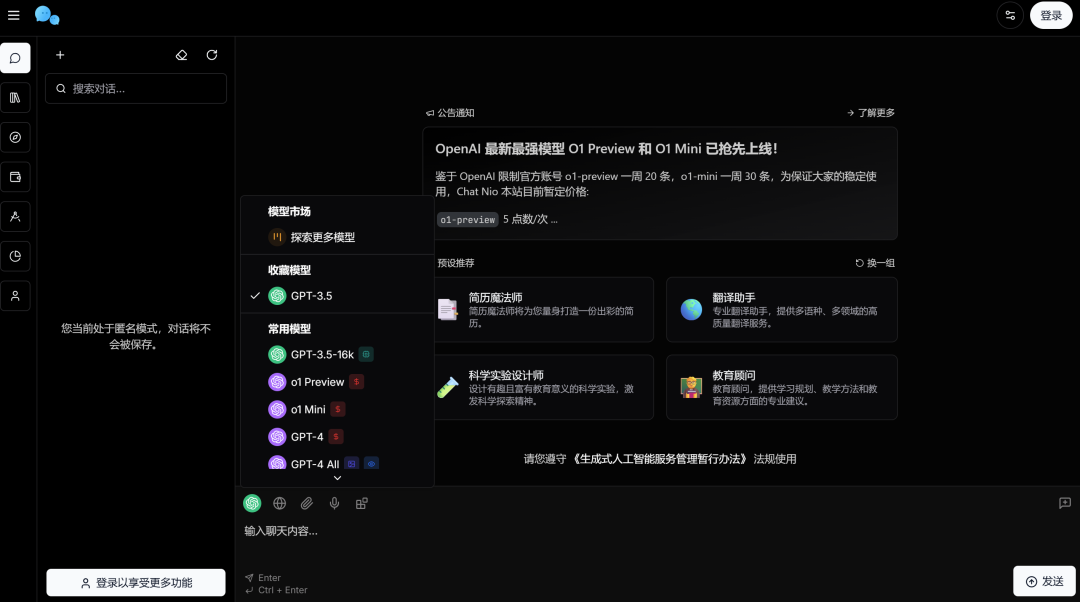The width and height of the screenshot is (1080, 602).
Task: Open plugins via the blocks icon
Action: pos(361,503)
